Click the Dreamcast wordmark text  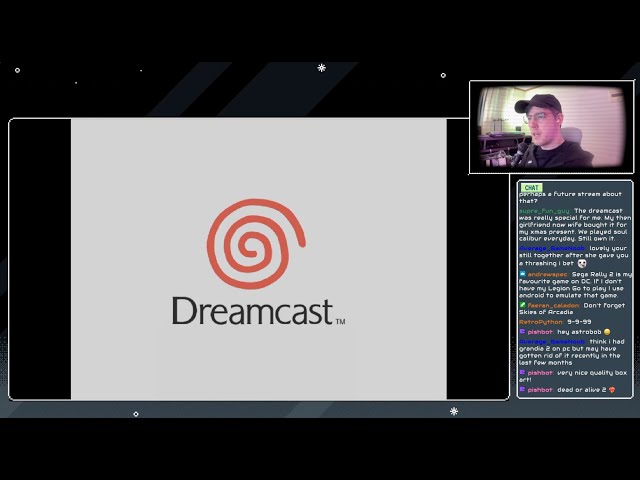pyautogui.click(x=253, y=311)
